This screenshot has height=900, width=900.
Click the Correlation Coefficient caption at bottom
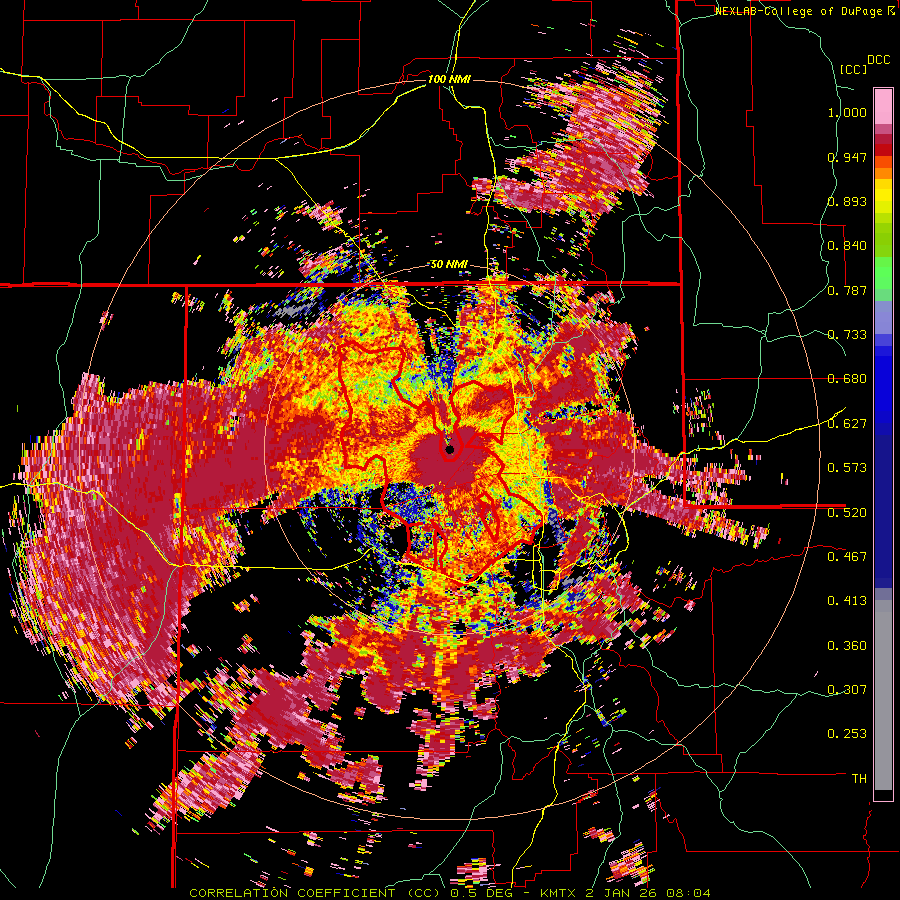[x=450, y=893]
